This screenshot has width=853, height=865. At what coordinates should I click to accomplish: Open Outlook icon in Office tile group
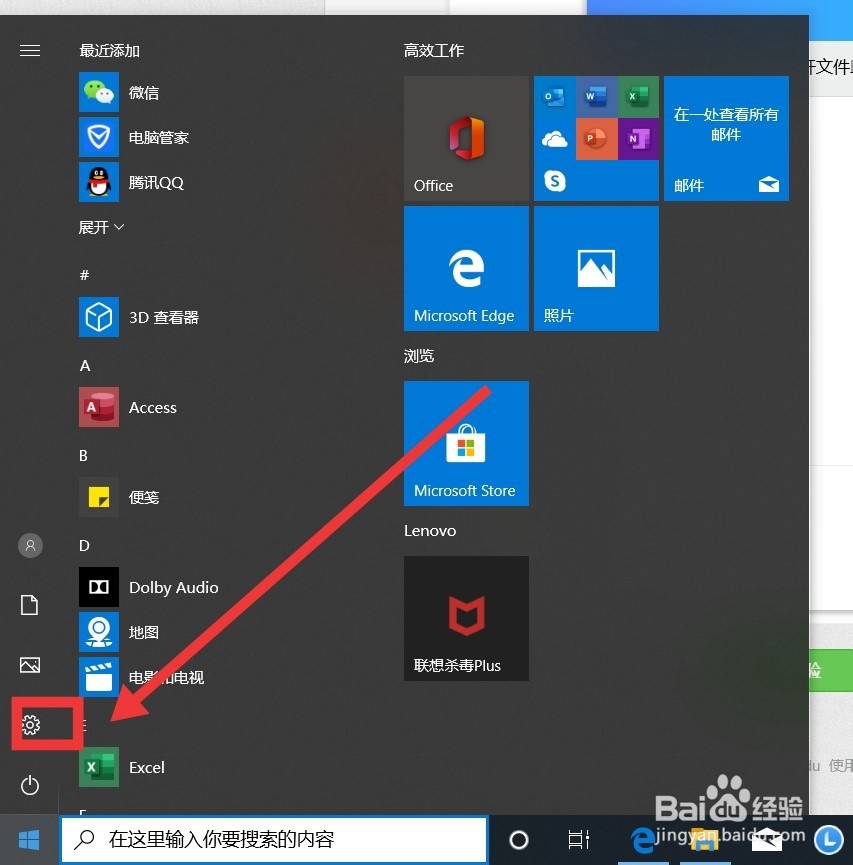pyautogui.click(x=555, y=97)
